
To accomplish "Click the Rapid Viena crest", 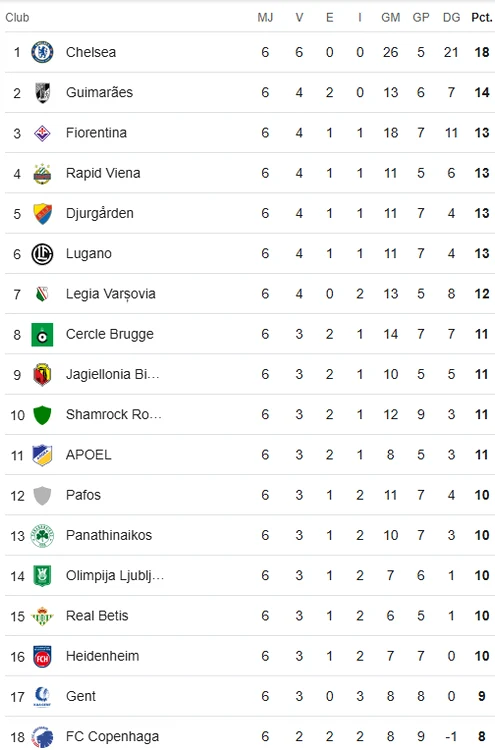I will [x=42, y=173].
